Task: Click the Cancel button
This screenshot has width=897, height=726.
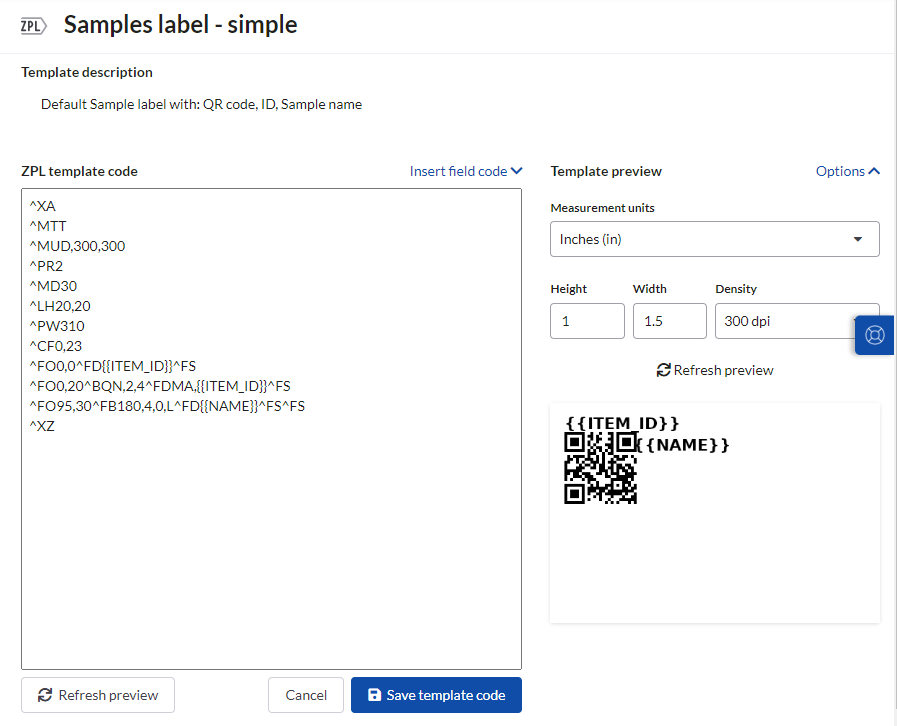Action: click(x=306, y=695)
